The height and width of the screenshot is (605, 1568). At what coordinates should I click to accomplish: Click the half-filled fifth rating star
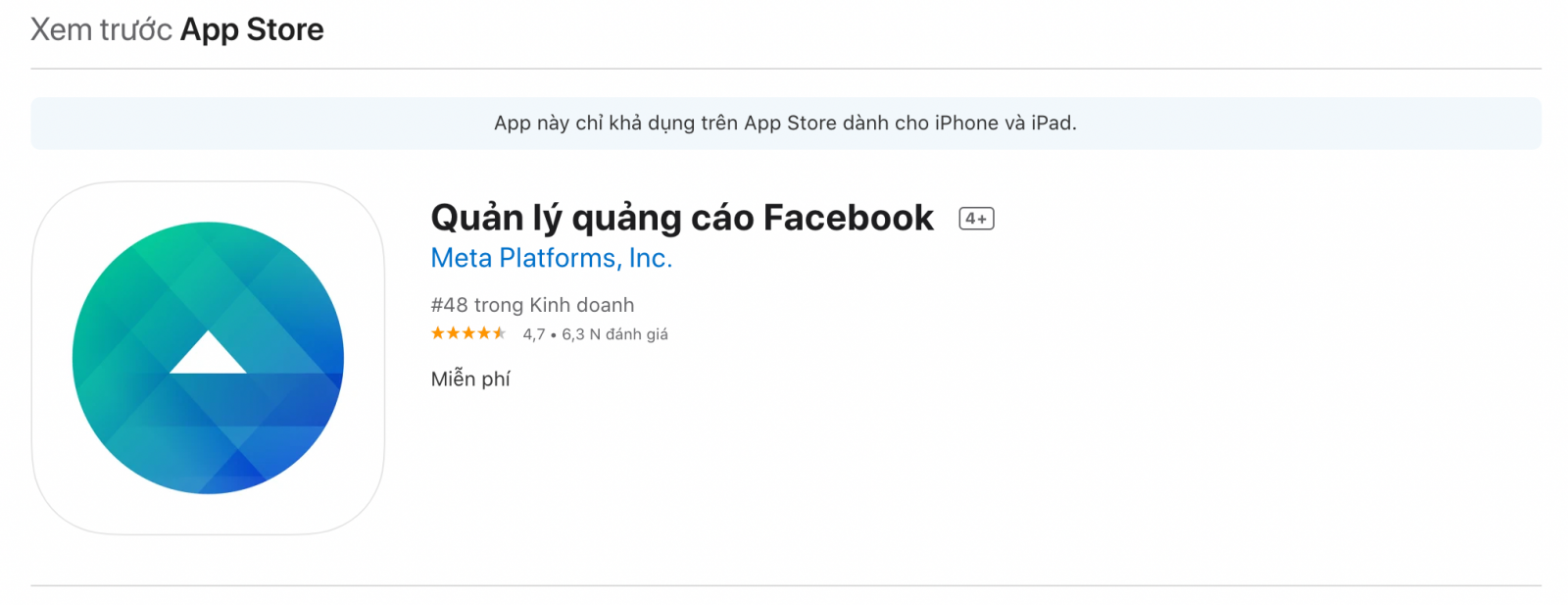499,333
